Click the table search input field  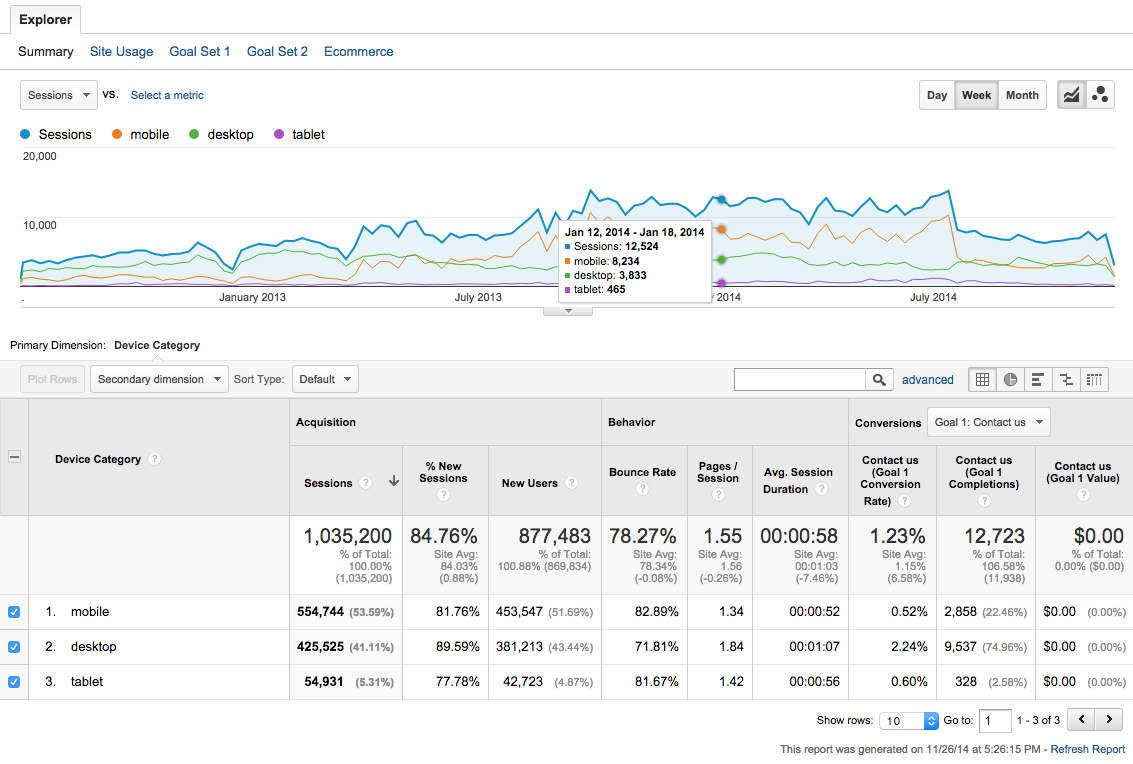tap(799, 379)
